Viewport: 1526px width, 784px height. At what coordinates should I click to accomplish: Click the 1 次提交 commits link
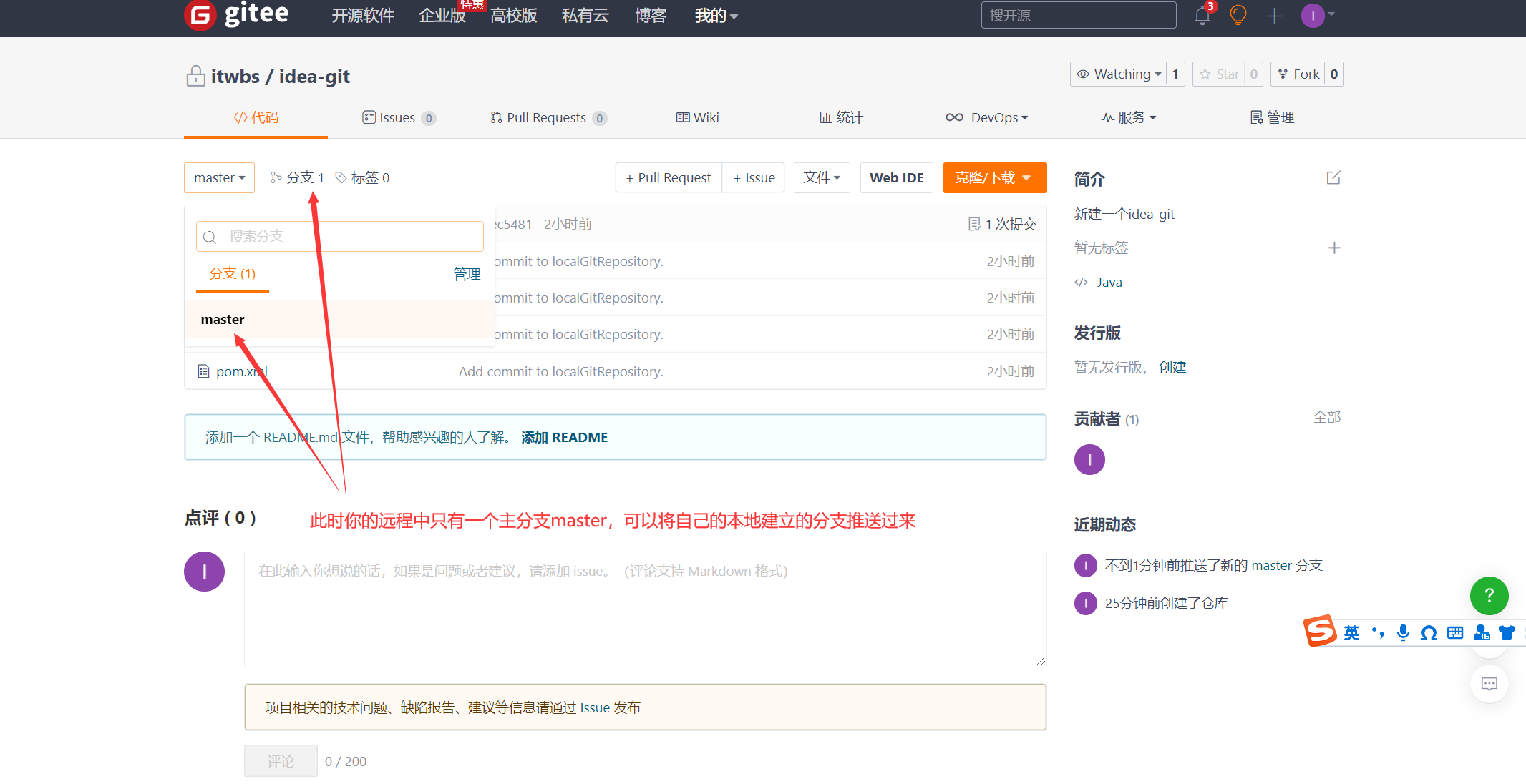tap(1002, 224)
